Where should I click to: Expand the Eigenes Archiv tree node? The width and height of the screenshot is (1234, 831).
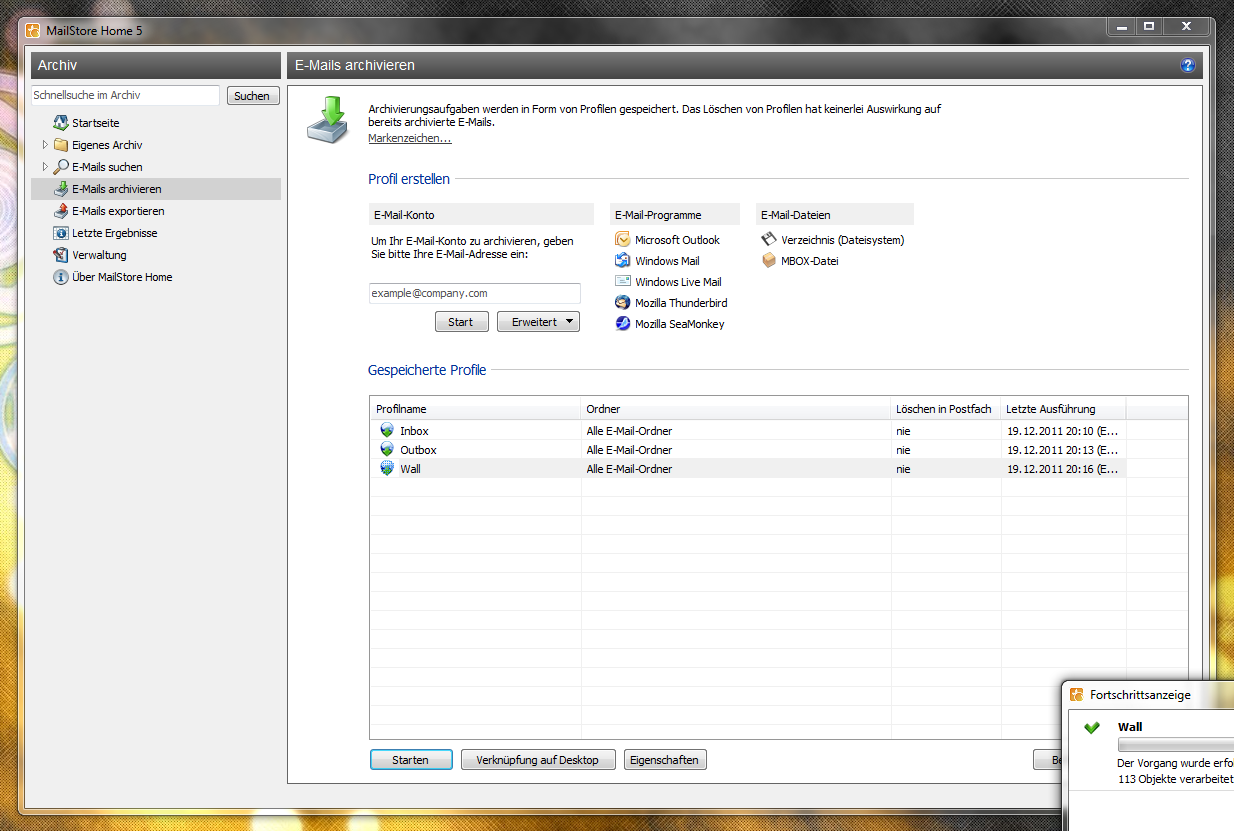pyautogui.click(x=45, y=145)
